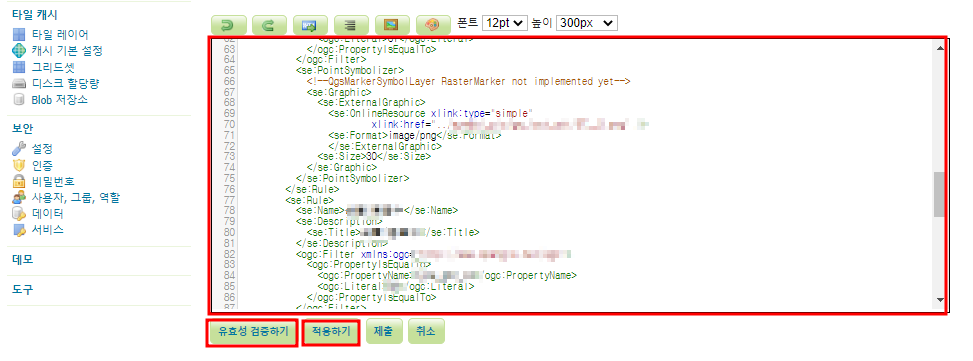Click the <se:PointSymbolizer> opening tag line
Screen dimensions: 973x361
coord(350,71)
